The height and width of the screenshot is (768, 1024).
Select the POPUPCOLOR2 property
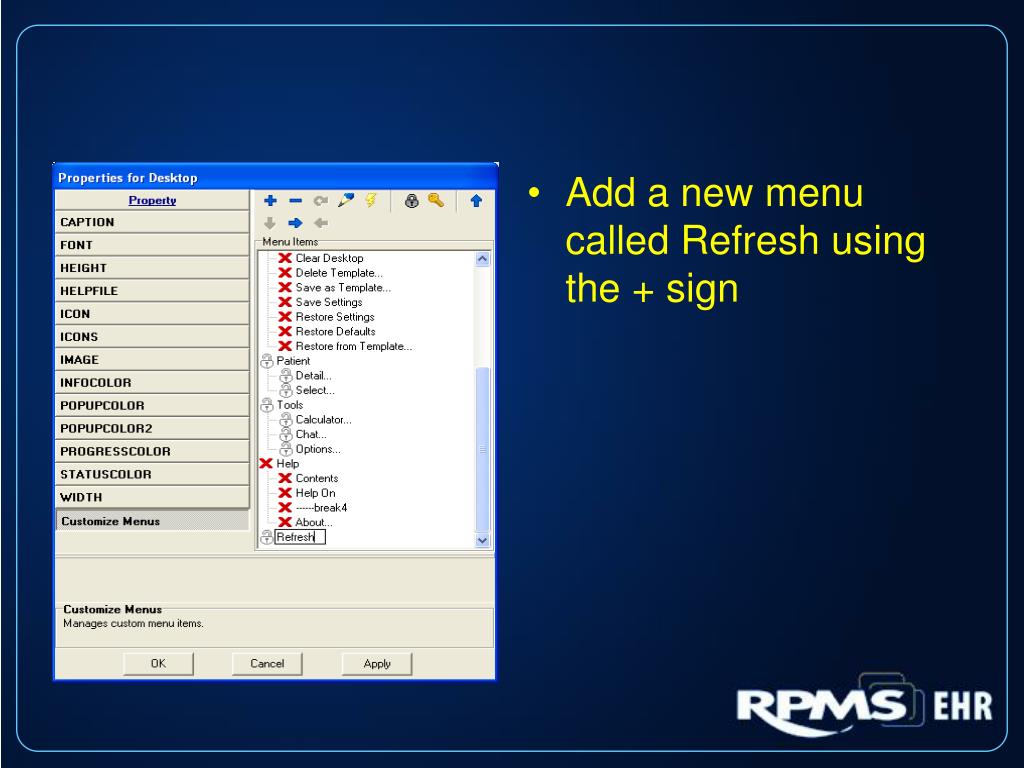[x=152, y=428]
